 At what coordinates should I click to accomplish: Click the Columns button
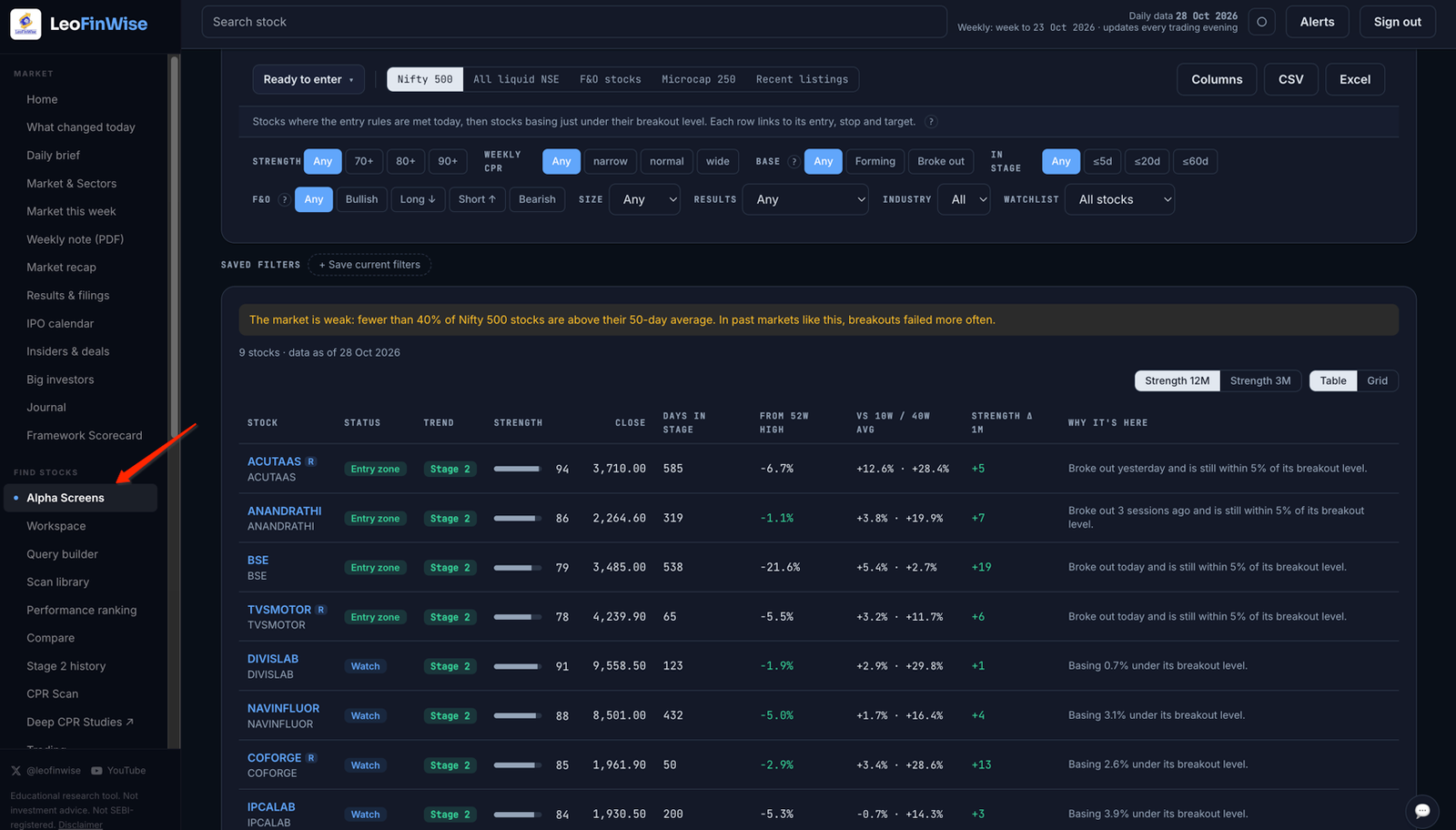pos(1217,79)
